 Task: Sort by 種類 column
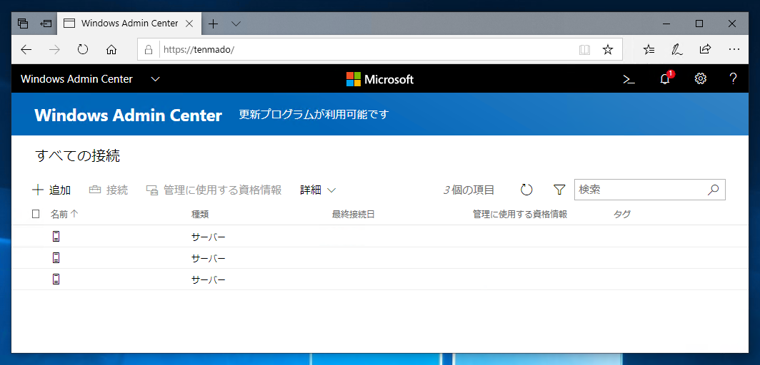(200, 214)
